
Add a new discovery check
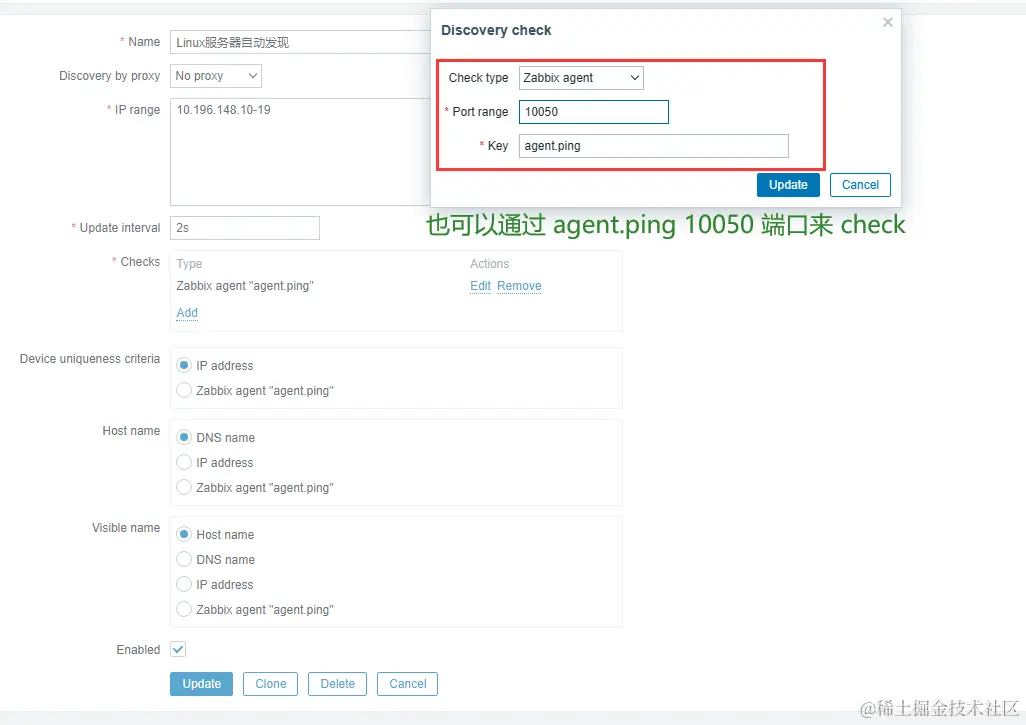pos(187,313)
